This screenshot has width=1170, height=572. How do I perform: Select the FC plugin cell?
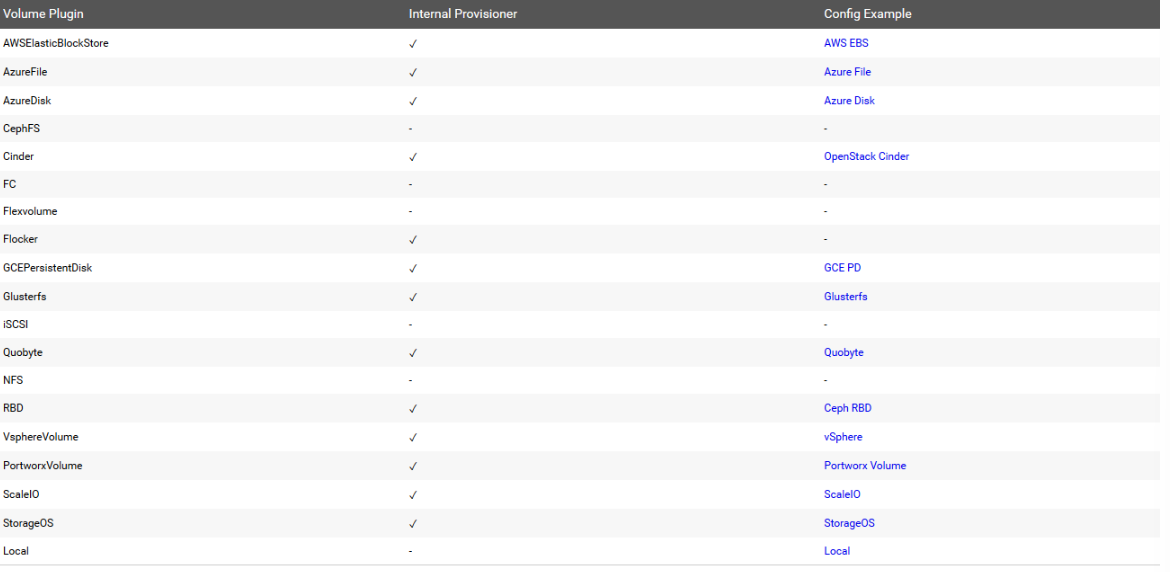[x=10, y=183]
